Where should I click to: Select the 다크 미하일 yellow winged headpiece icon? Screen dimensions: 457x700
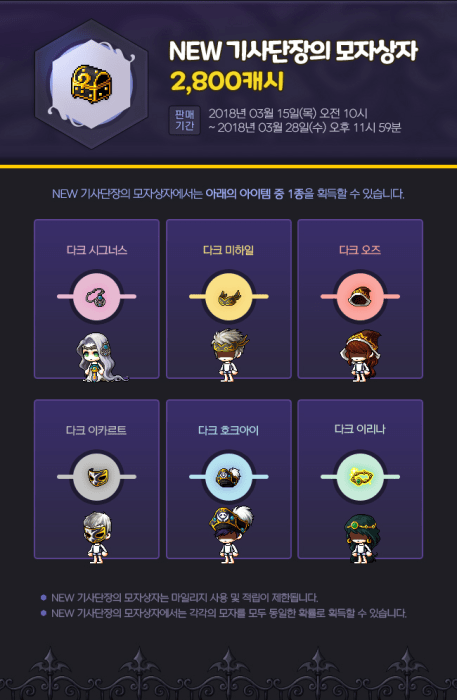coord(228,296)
